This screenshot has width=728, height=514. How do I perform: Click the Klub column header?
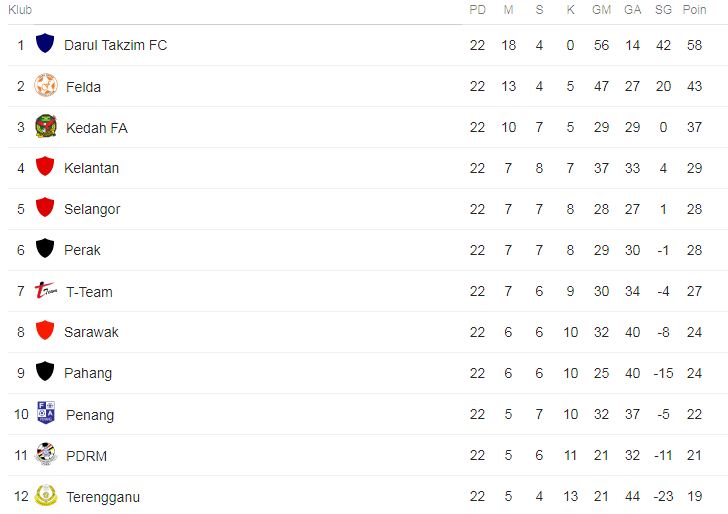20,10
